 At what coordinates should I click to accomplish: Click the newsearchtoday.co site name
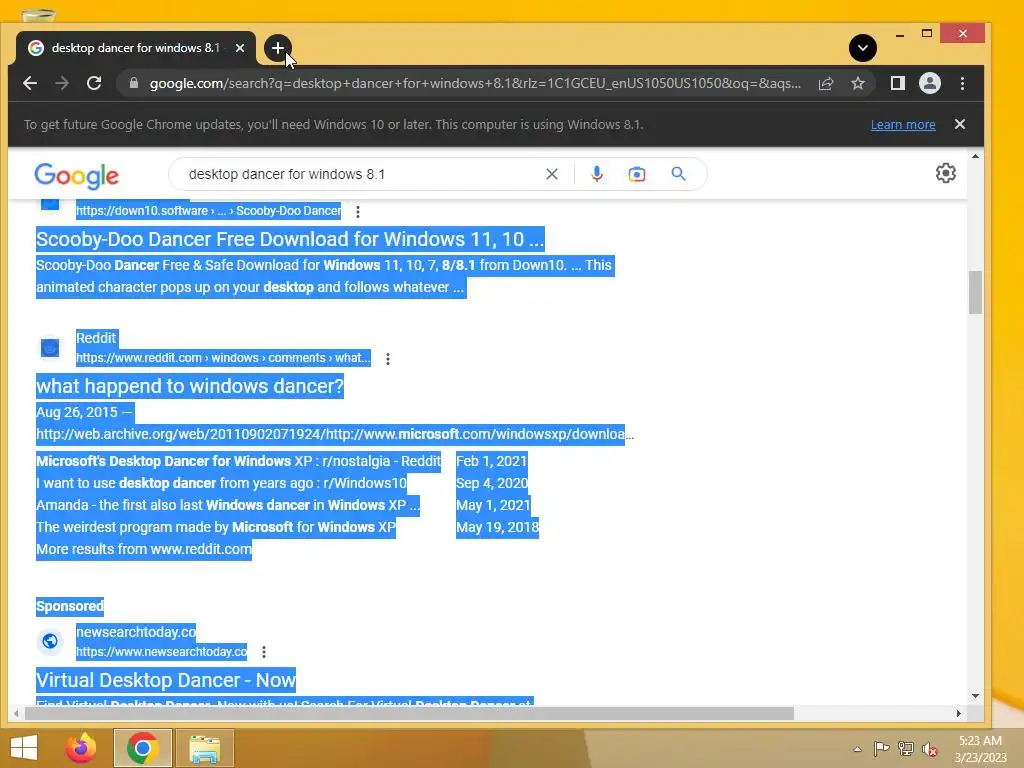click(x=136, y=632)
